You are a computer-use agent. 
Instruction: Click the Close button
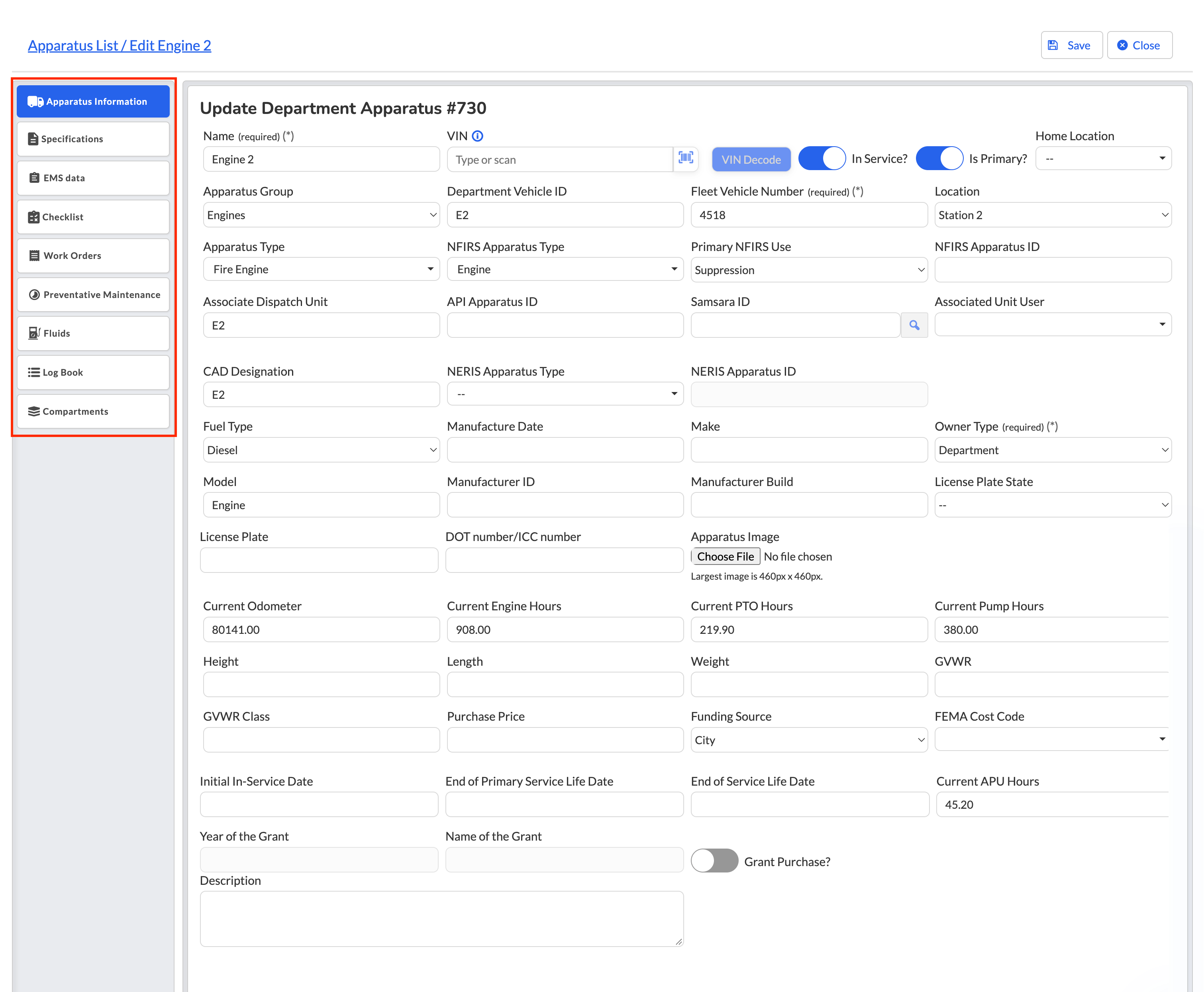click(1139, 45)
